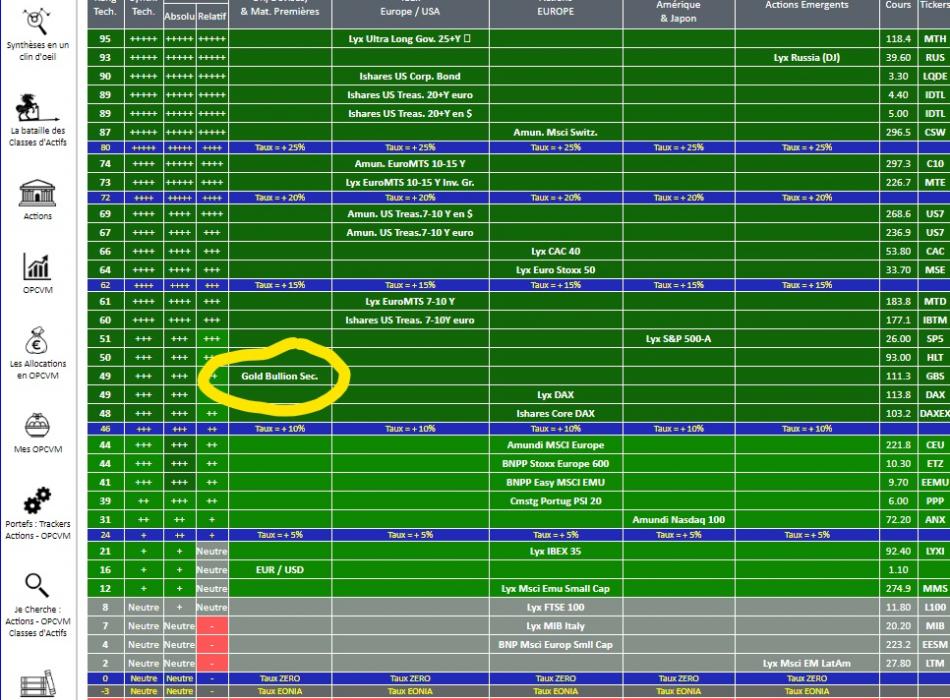Viewport: 950px width, 700px height.
Task: Click the Actions Emergents column header
Action: pos(806,5)
